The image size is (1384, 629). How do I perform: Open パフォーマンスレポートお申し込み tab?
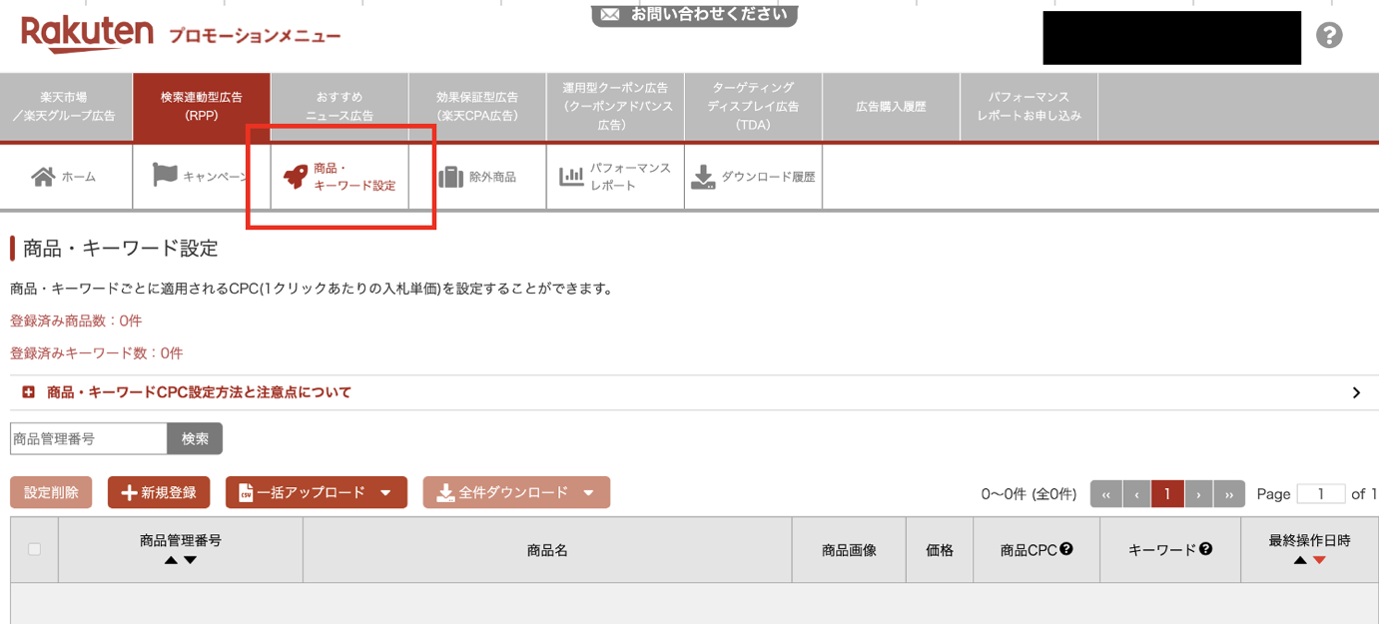pos(1029,106)
